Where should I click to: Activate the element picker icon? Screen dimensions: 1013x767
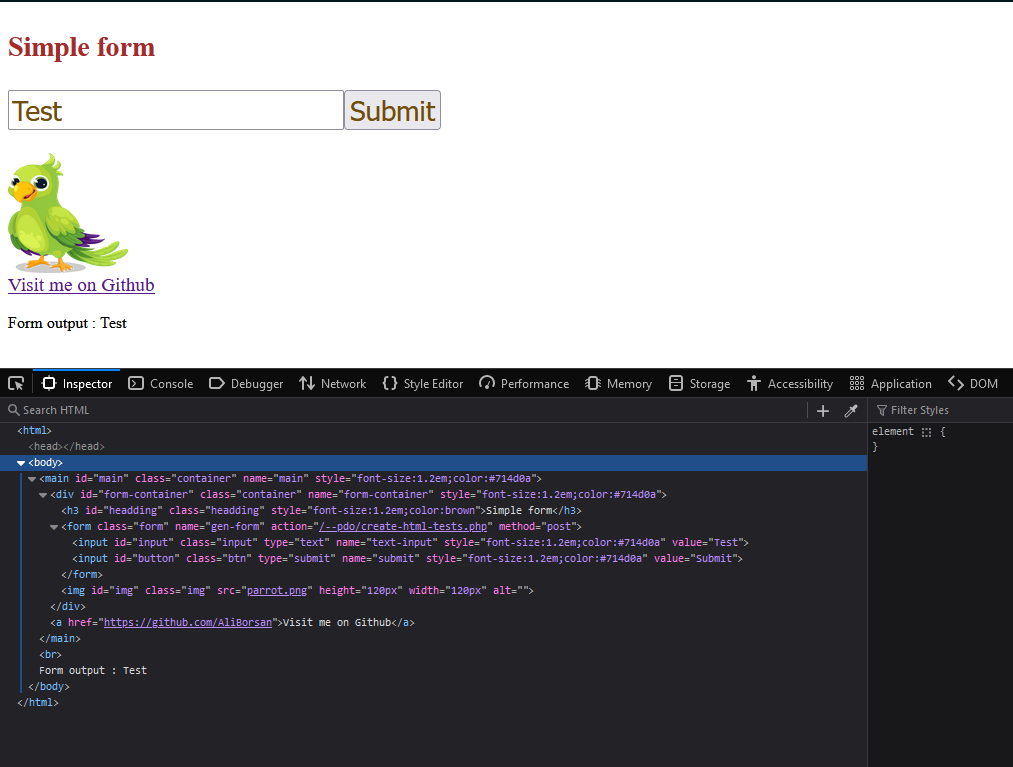pyautogui.click(x=16, y=384)
